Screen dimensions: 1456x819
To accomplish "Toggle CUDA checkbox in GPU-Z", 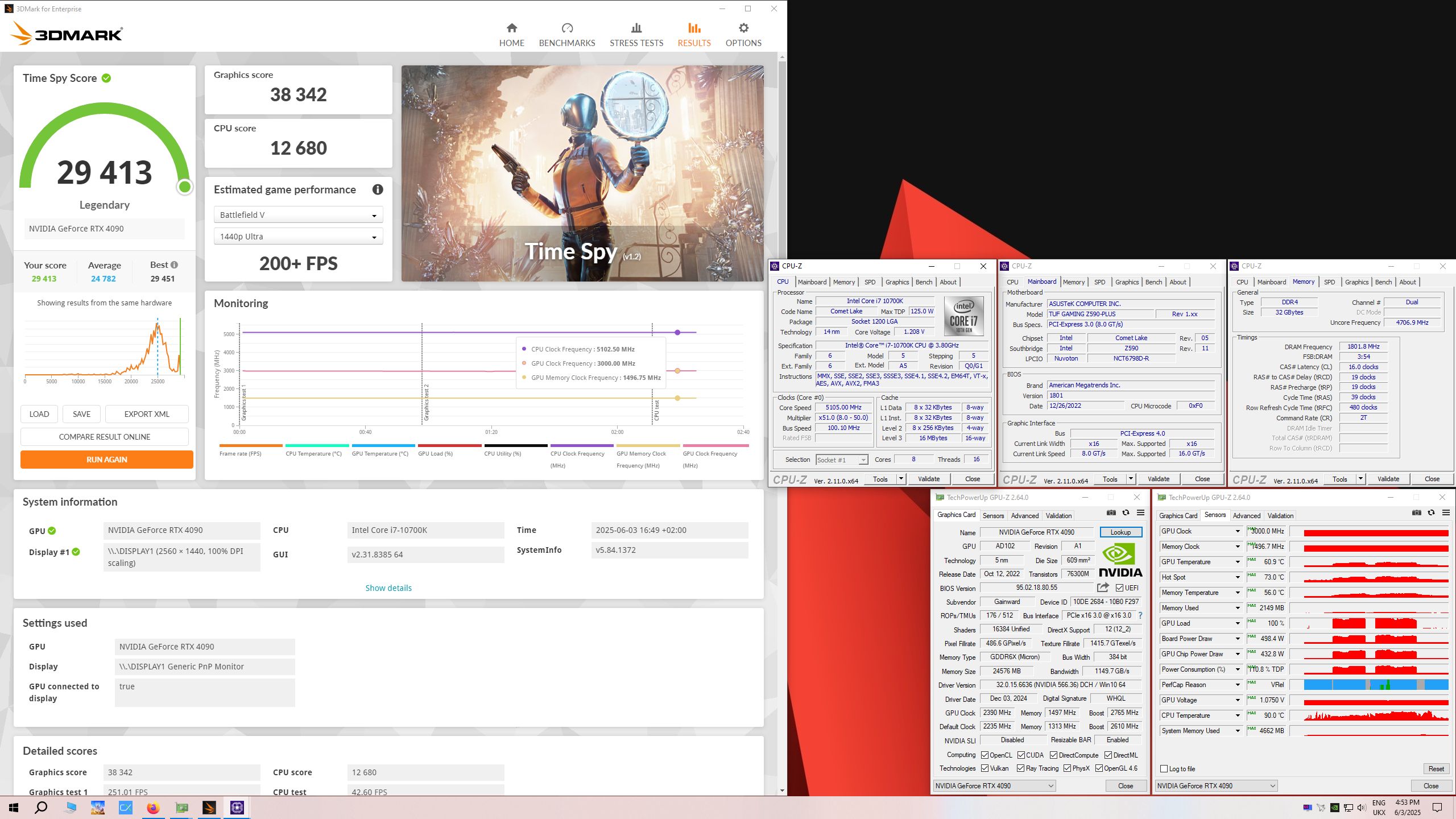I will (1021, 755).
